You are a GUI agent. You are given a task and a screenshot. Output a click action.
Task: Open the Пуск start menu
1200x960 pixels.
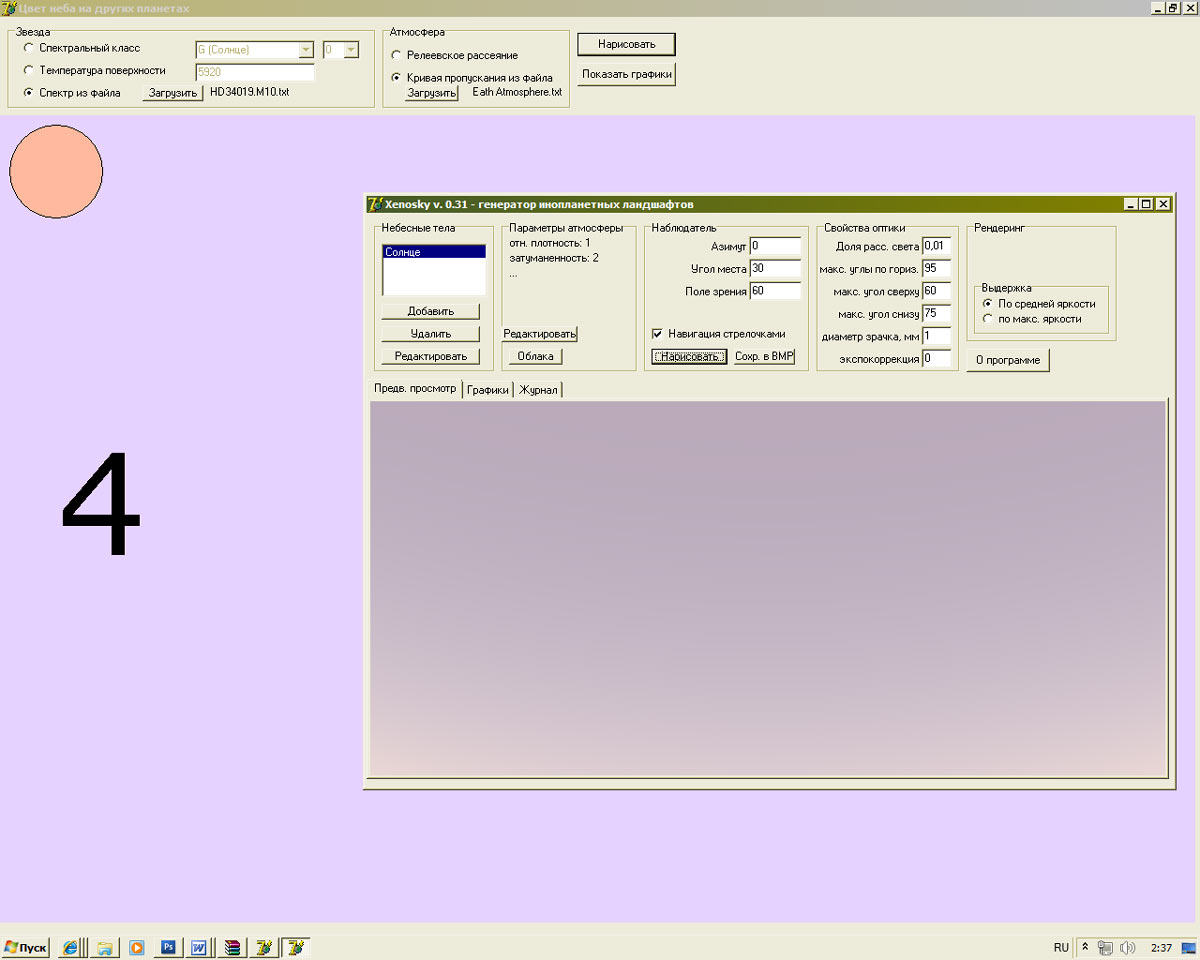pos(25,947)
